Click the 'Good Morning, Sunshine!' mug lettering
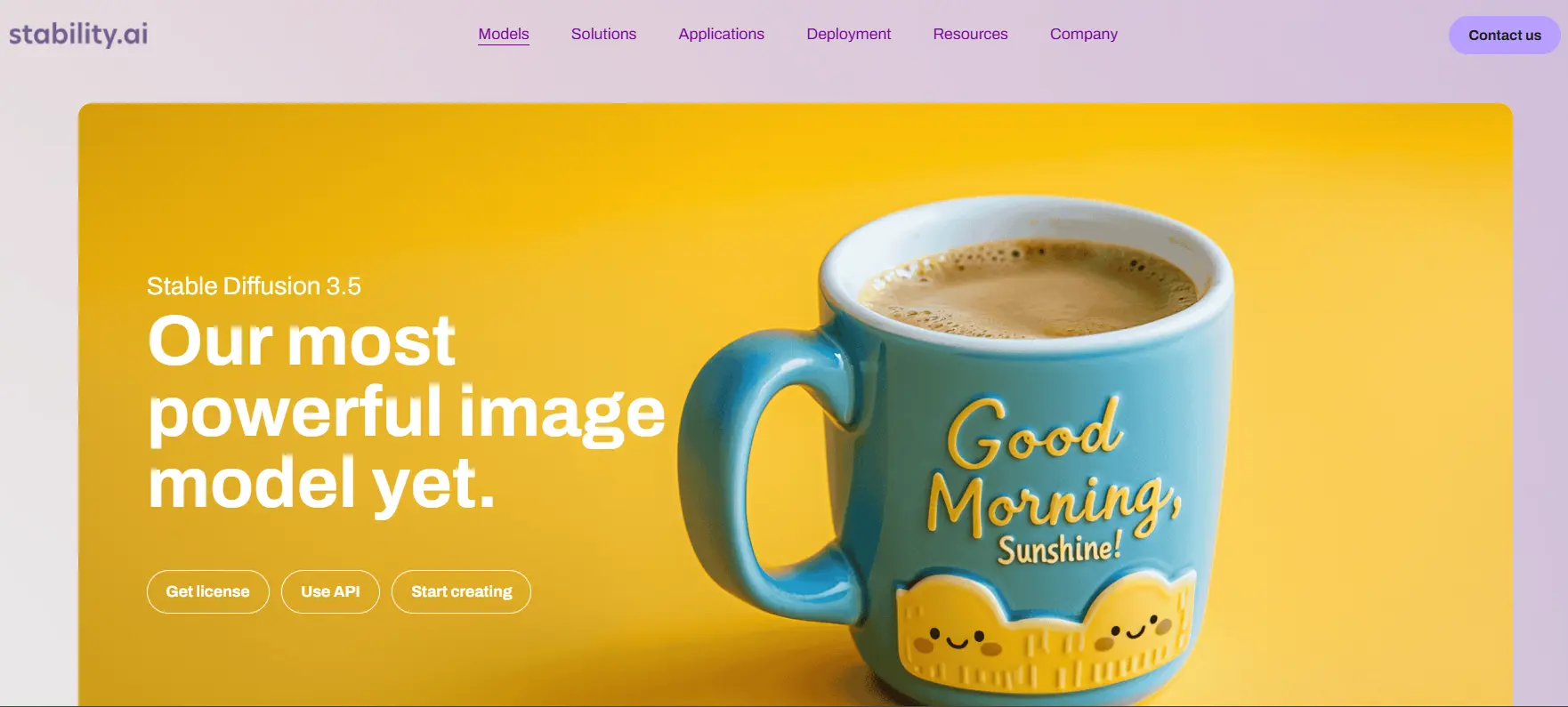The image size is (1568, 707). (x=1053, y=480)
